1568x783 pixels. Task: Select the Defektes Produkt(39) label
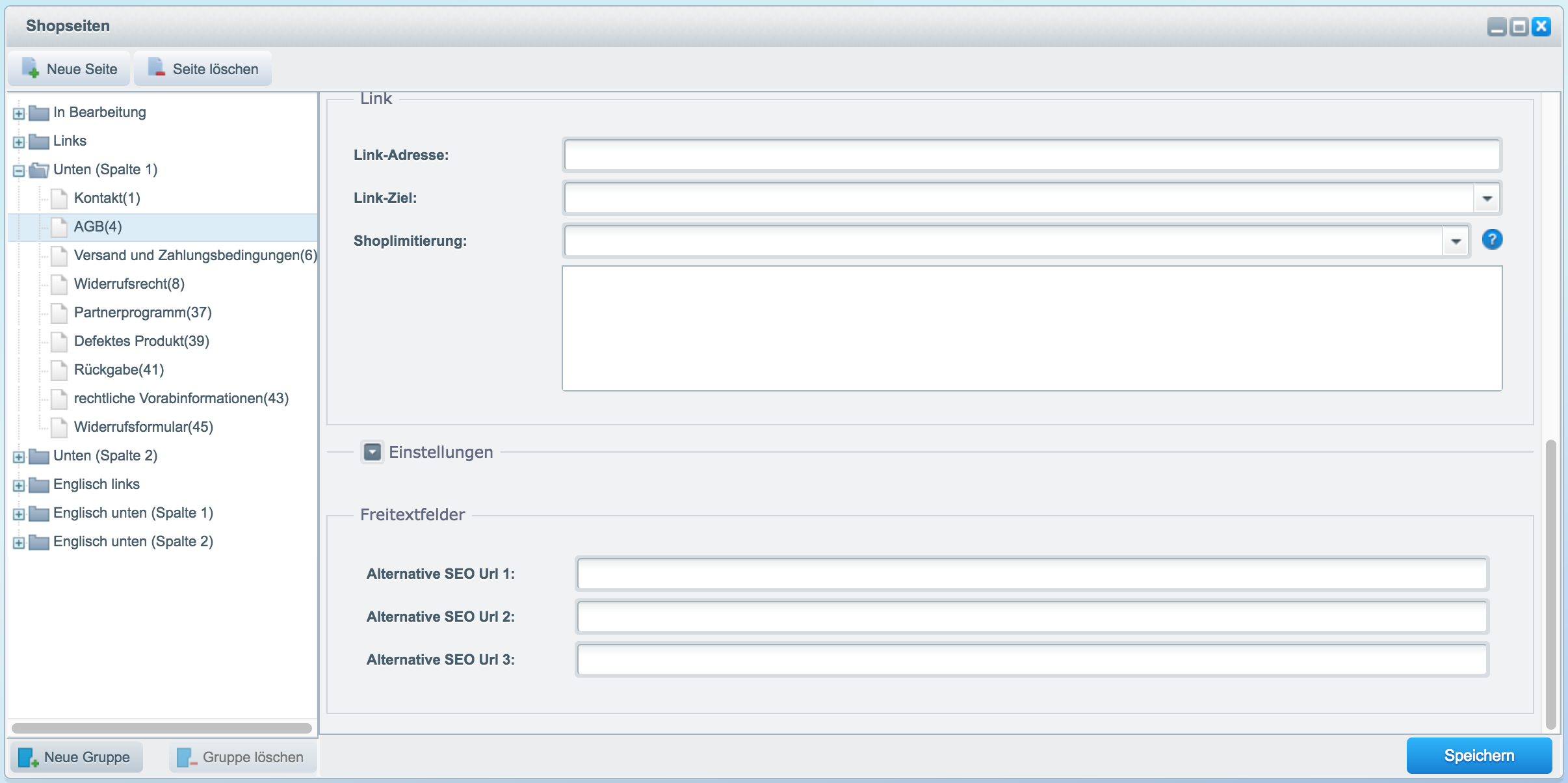click(142, 341)
